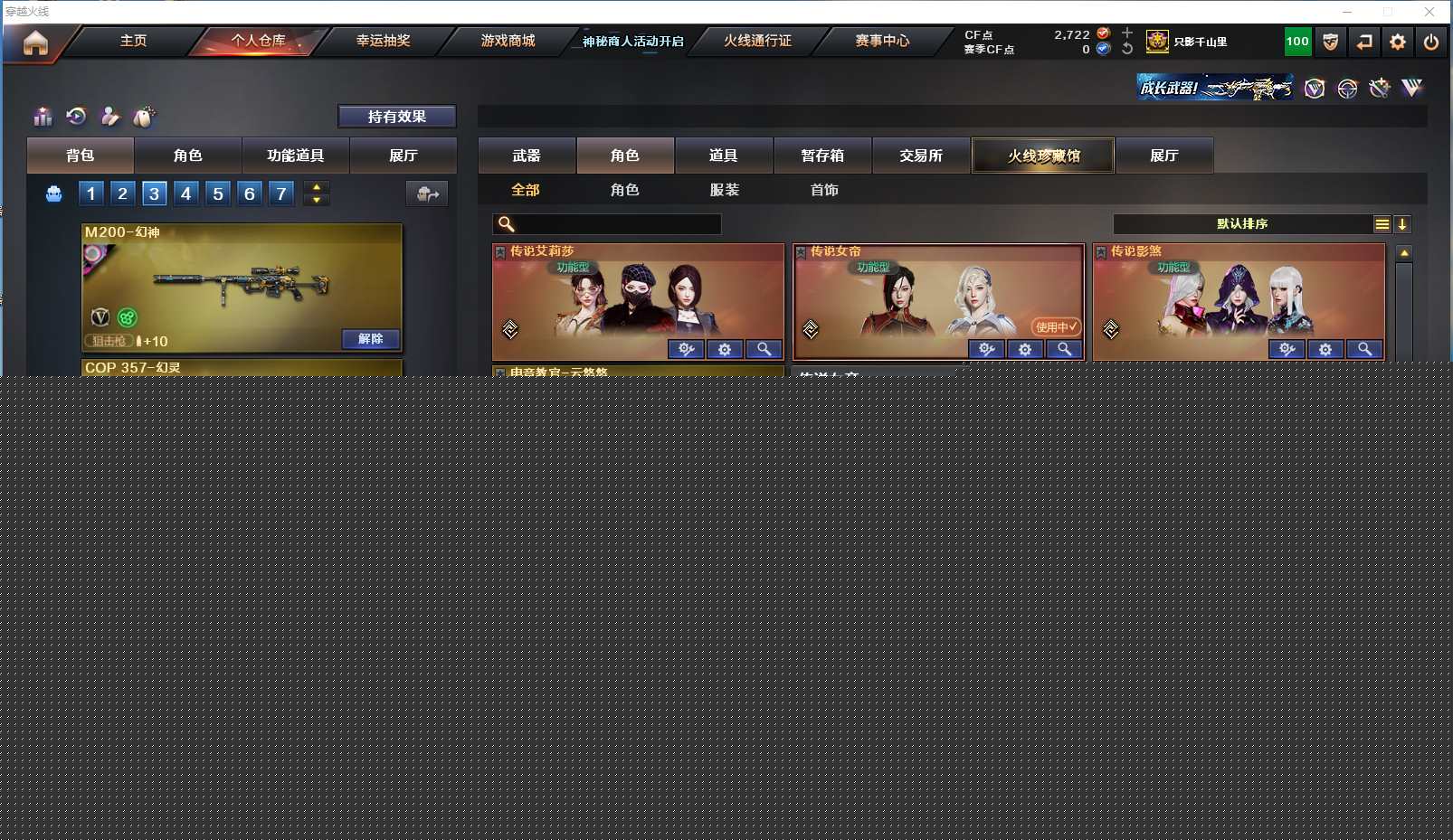The width and height of the screenshot is (1453, 840).
Task: Open wrench-gear settings on 传说艾莉莎
Action: coord(687,349)
